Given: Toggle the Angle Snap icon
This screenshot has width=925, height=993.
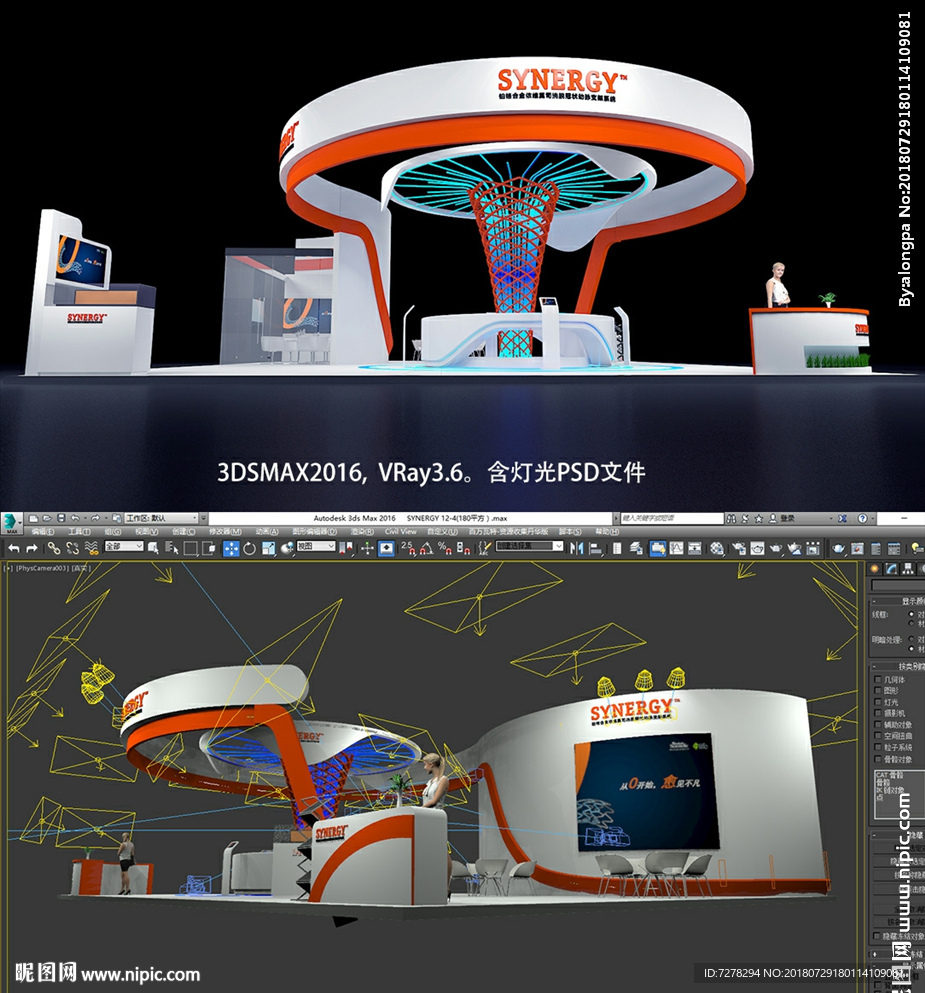Looking at the screenshot, I should [x=427, y=548].
